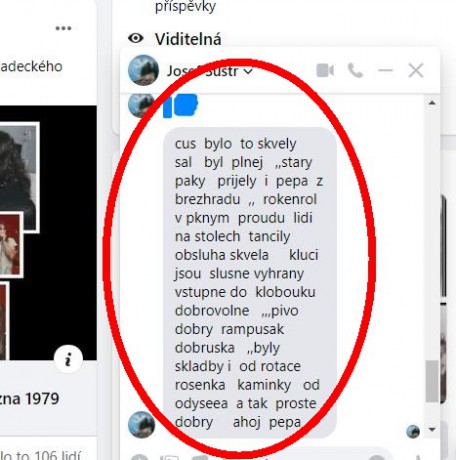Open the 'adeckého' link on the left

click(31, 66)
